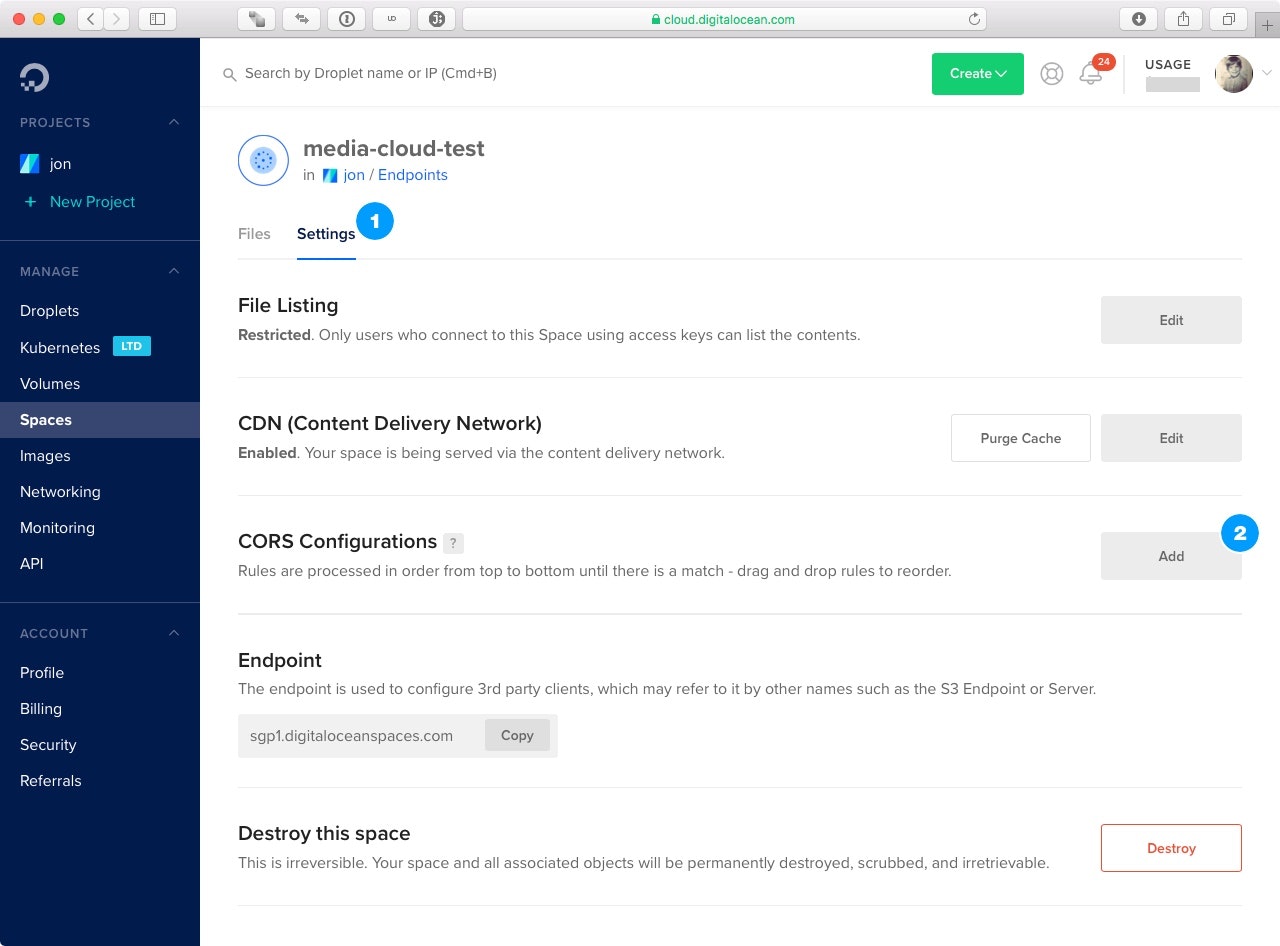Image resolution: width=1280 pixels, height=946 pixels.
Task: Open Images in sidebar
Action: 45,456
